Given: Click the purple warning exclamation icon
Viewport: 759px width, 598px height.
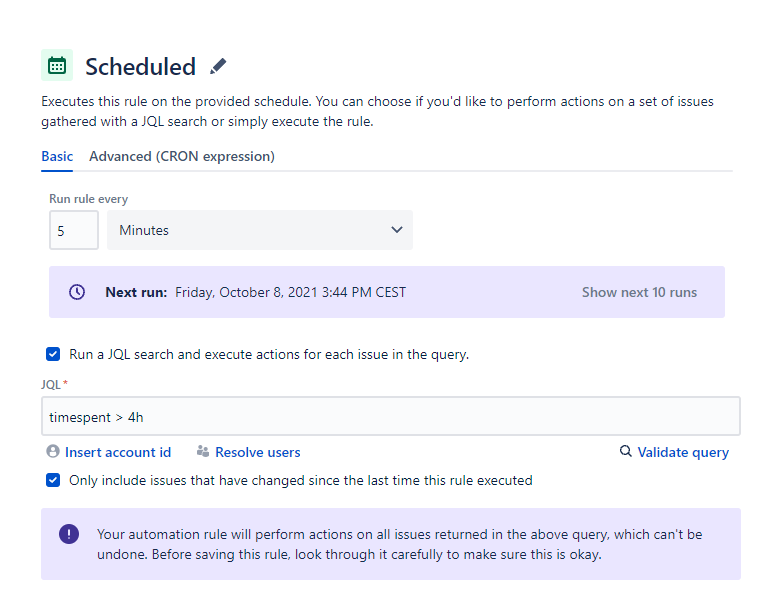Looking at the screenshot, I should [x=69, y=534].
